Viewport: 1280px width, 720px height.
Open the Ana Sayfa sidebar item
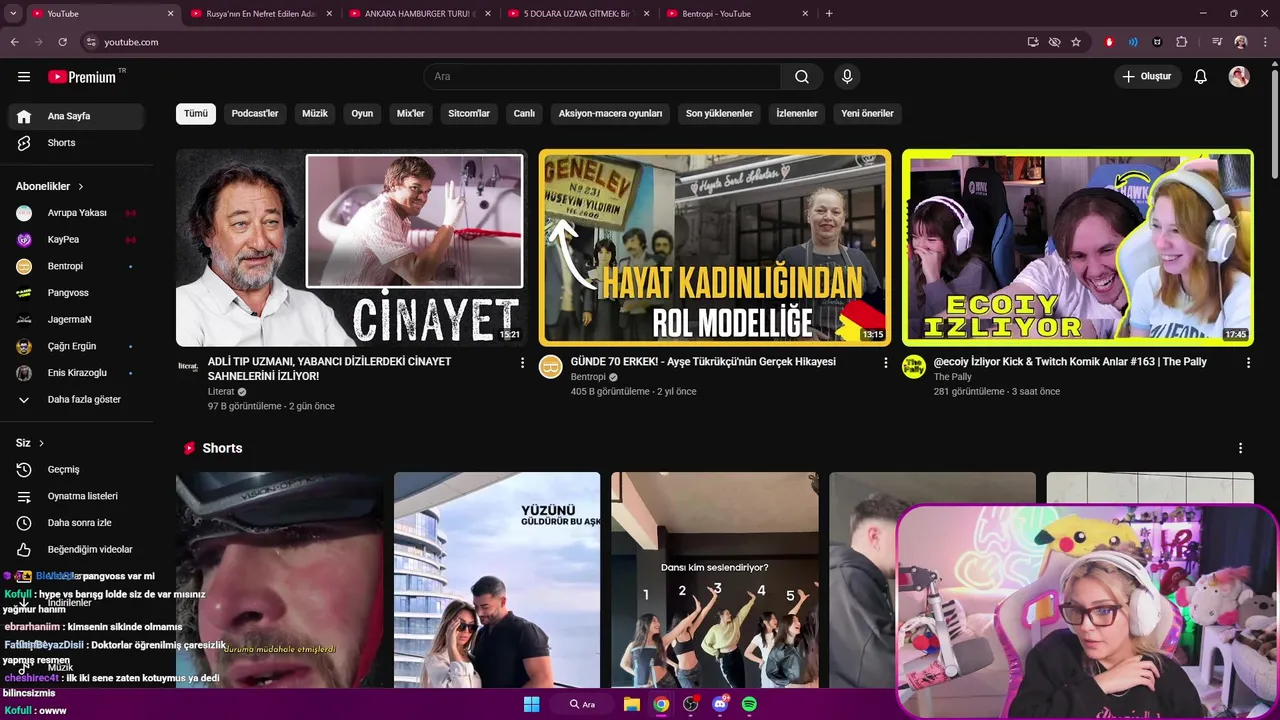point(76,116)
